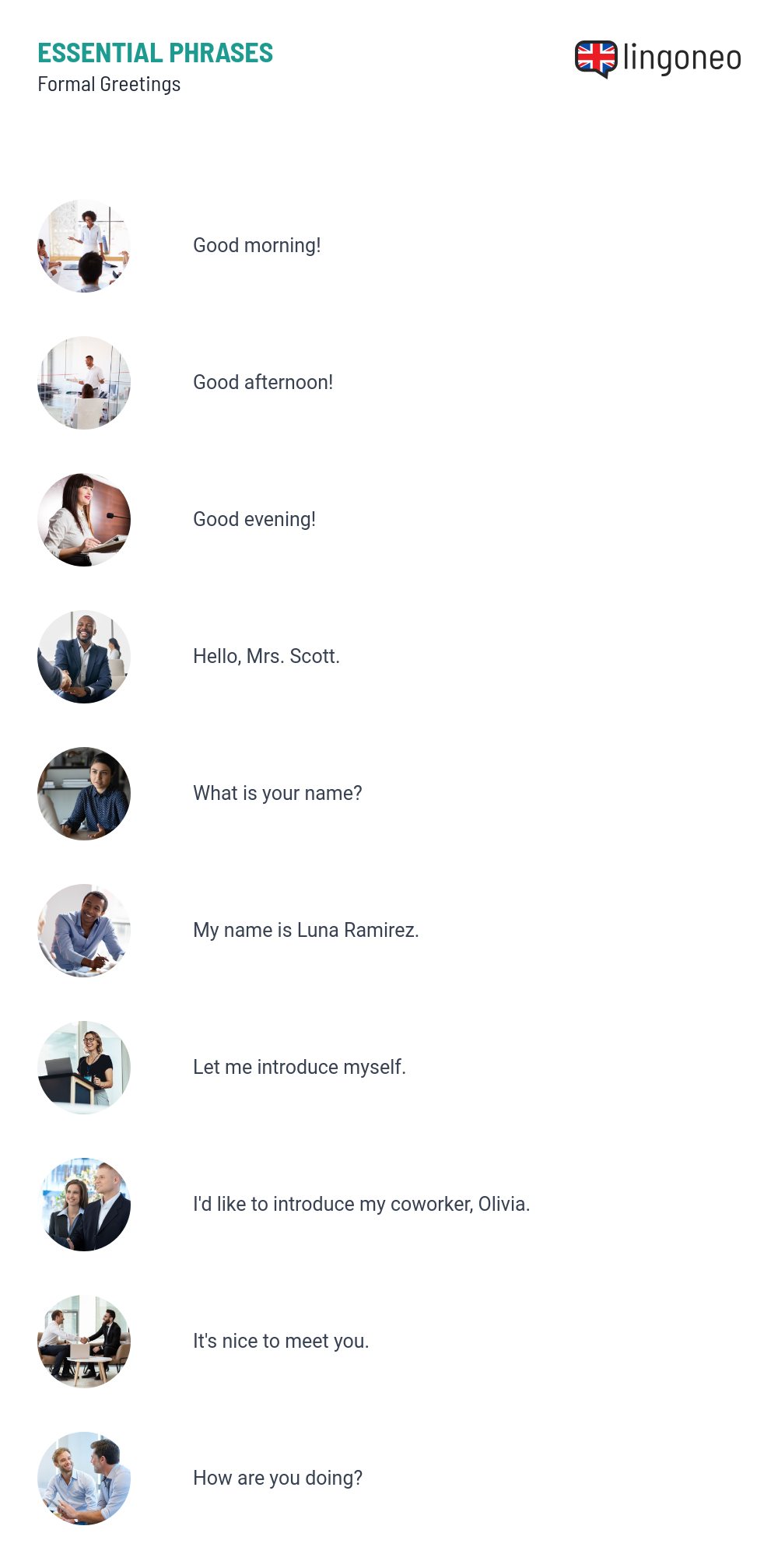Open the Good morning presentation photo

tap(84, 246)
